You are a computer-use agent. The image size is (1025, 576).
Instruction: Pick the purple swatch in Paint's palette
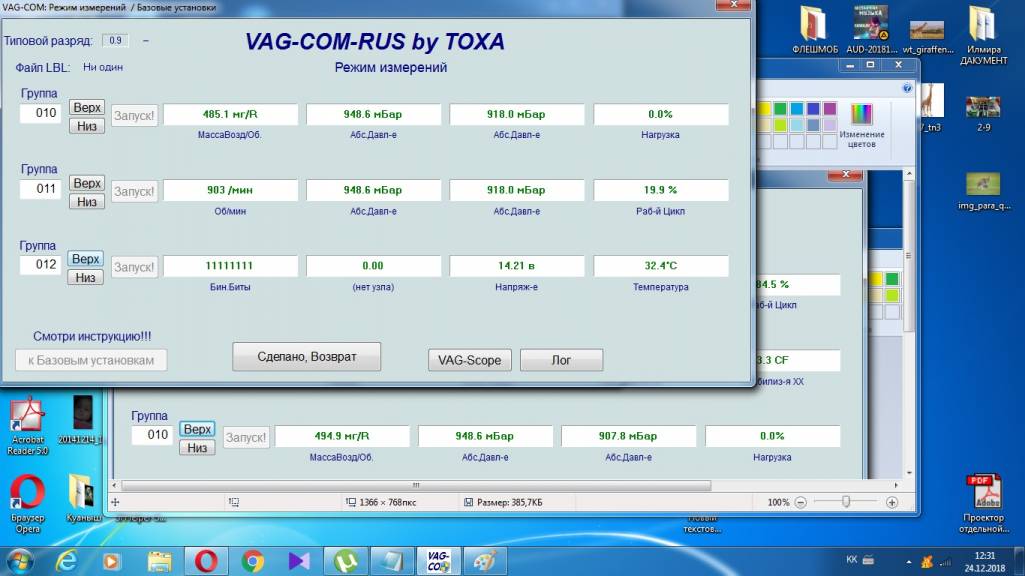[831, 108]
